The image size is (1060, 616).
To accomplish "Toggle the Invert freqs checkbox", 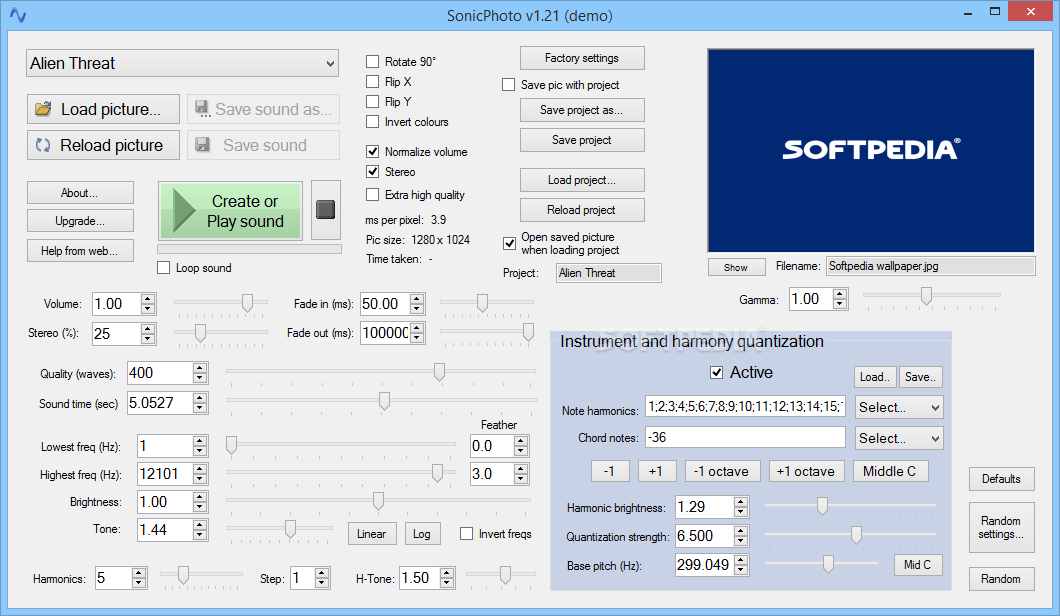I will tap(466, 534).
